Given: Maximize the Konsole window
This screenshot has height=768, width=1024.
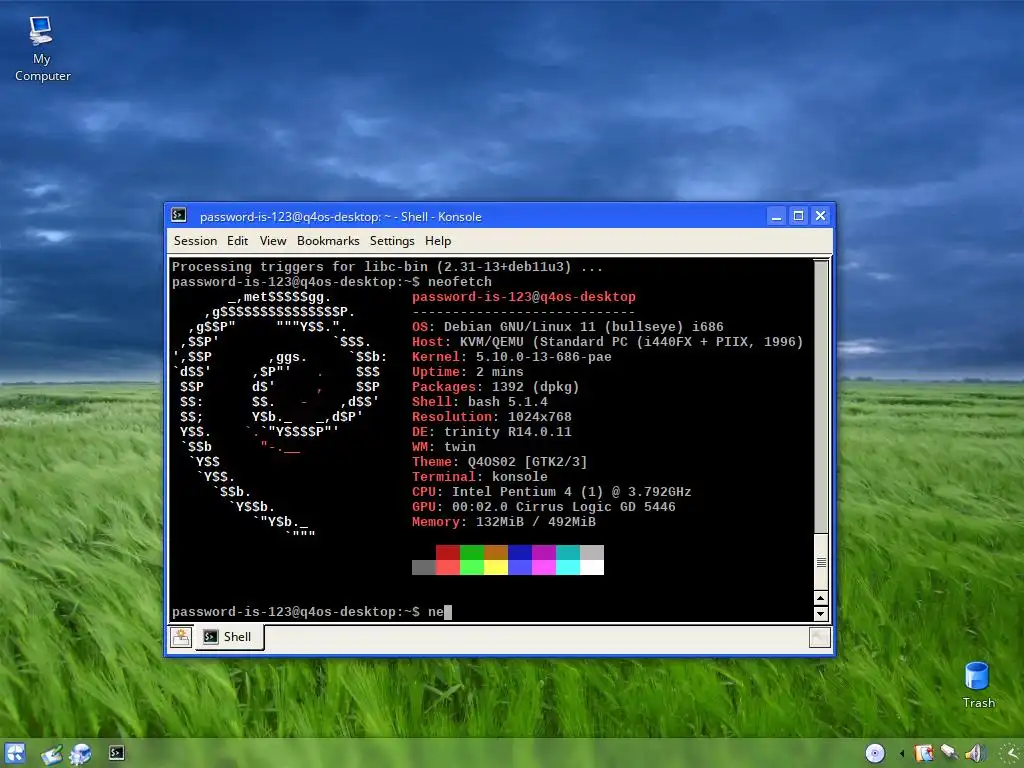Looking at the screenshot, I should [x=798, y=216].
